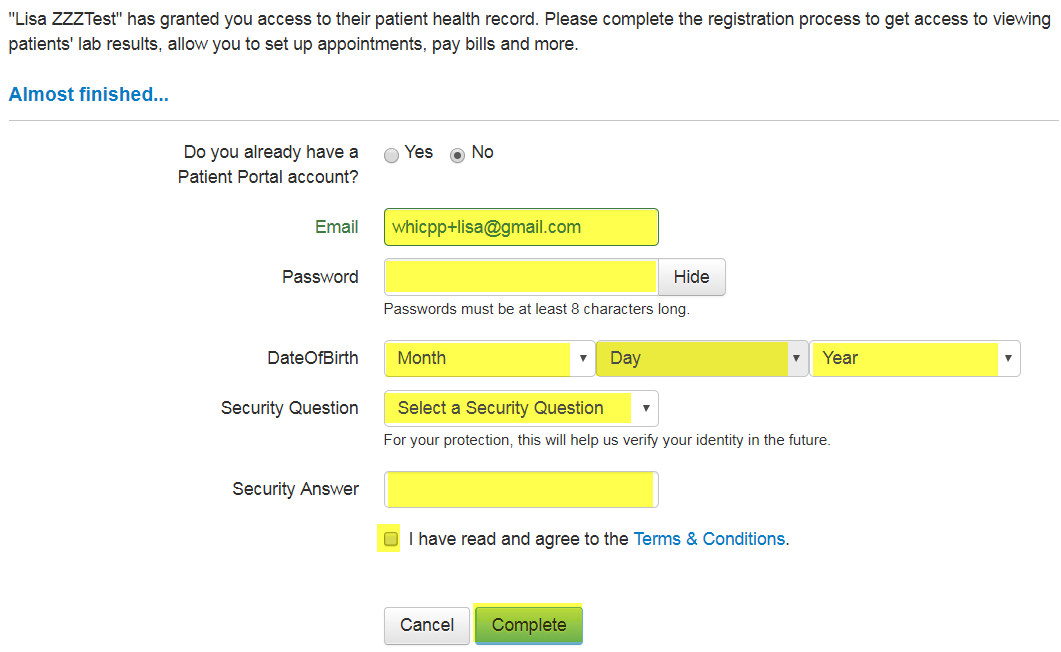Click the Security Question dropdown arrow

tap(646, 408)
